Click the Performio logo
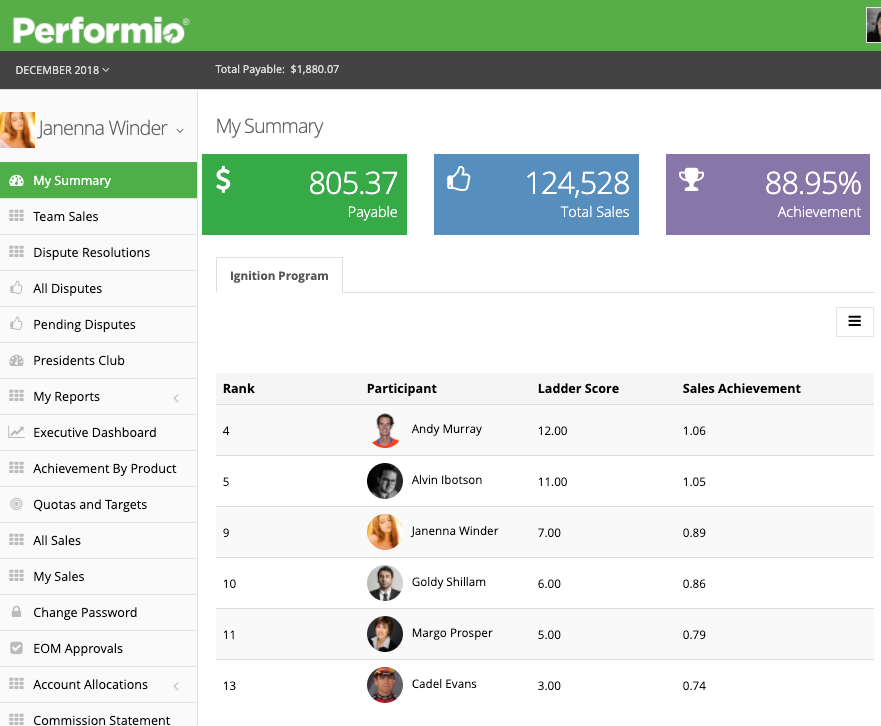Image resolution: width=881 pixels, height=726 pixels. pos(101,30)
